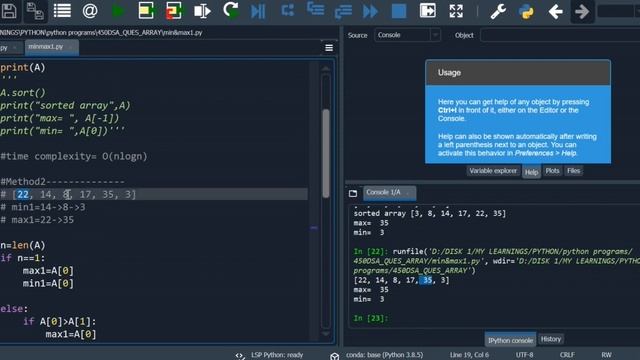Click the editor vertical scrollbar thumb
The image size is (640, 360).
tap(326, 153)
